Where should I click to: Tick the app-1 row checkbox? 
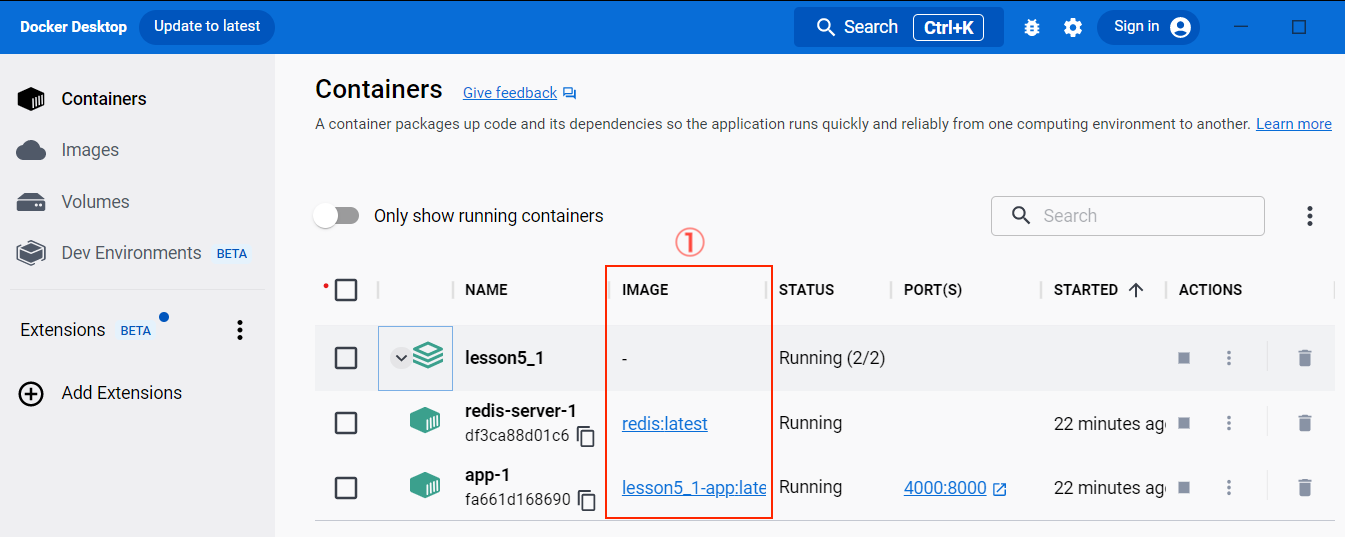coord(346,488)
